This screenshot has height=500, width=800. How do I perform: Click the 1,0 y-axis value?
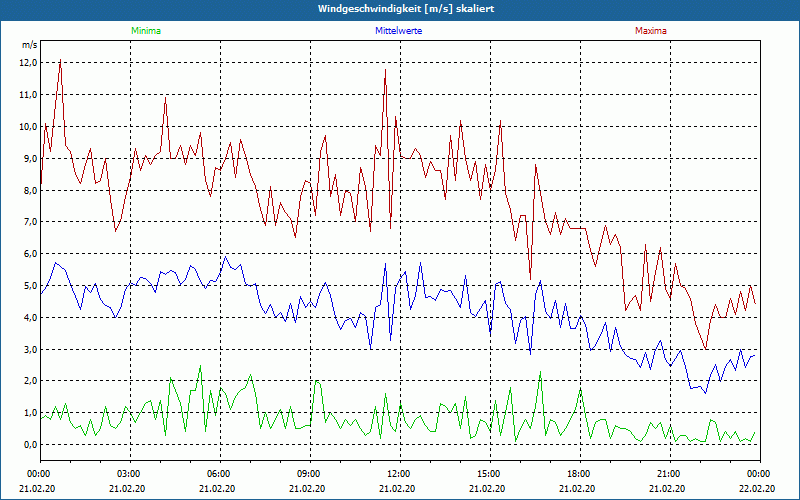pyautogui.click(x=31, y=413)
